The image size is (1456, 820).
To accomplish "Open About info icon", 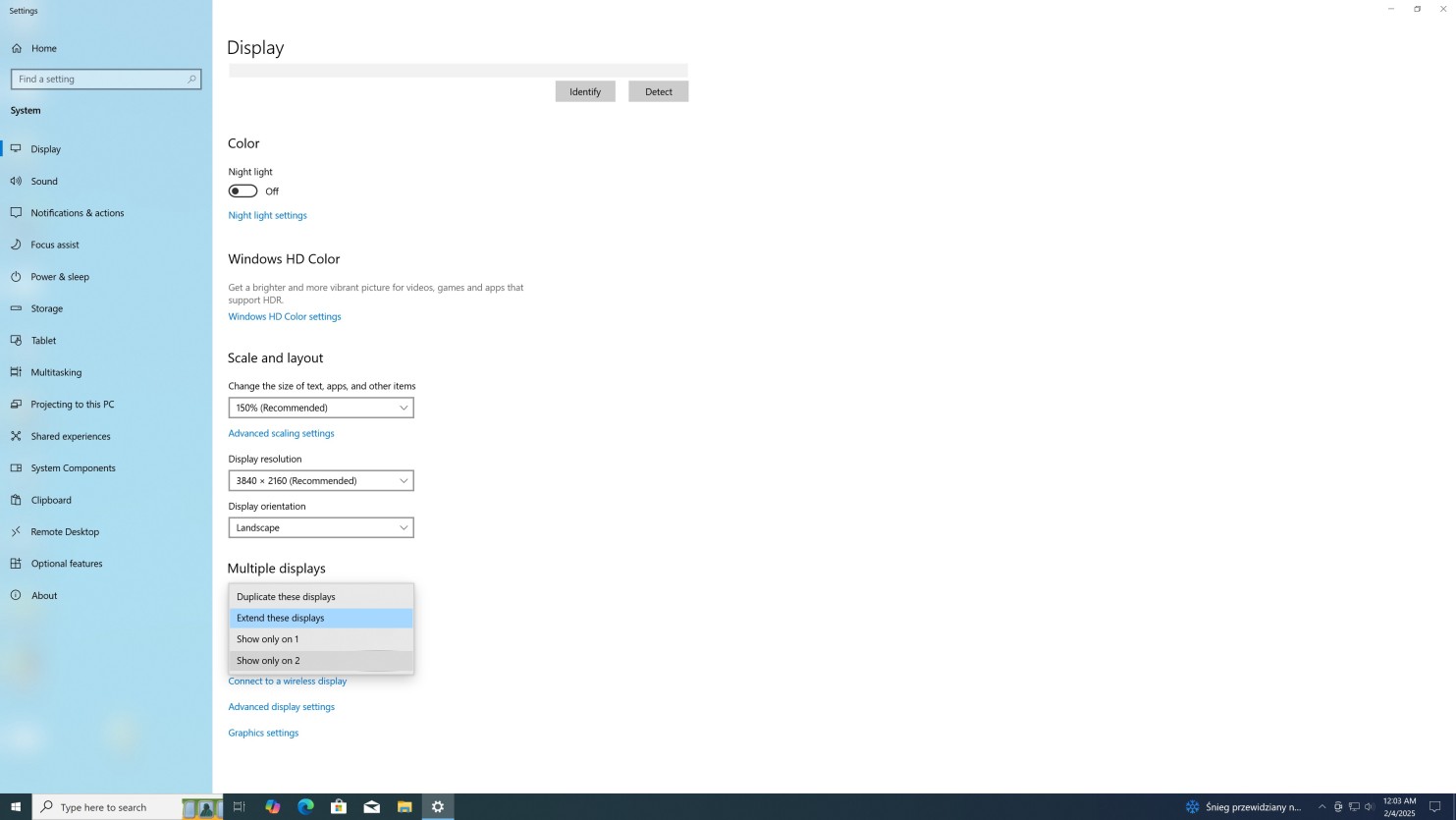I will point(17,596).
